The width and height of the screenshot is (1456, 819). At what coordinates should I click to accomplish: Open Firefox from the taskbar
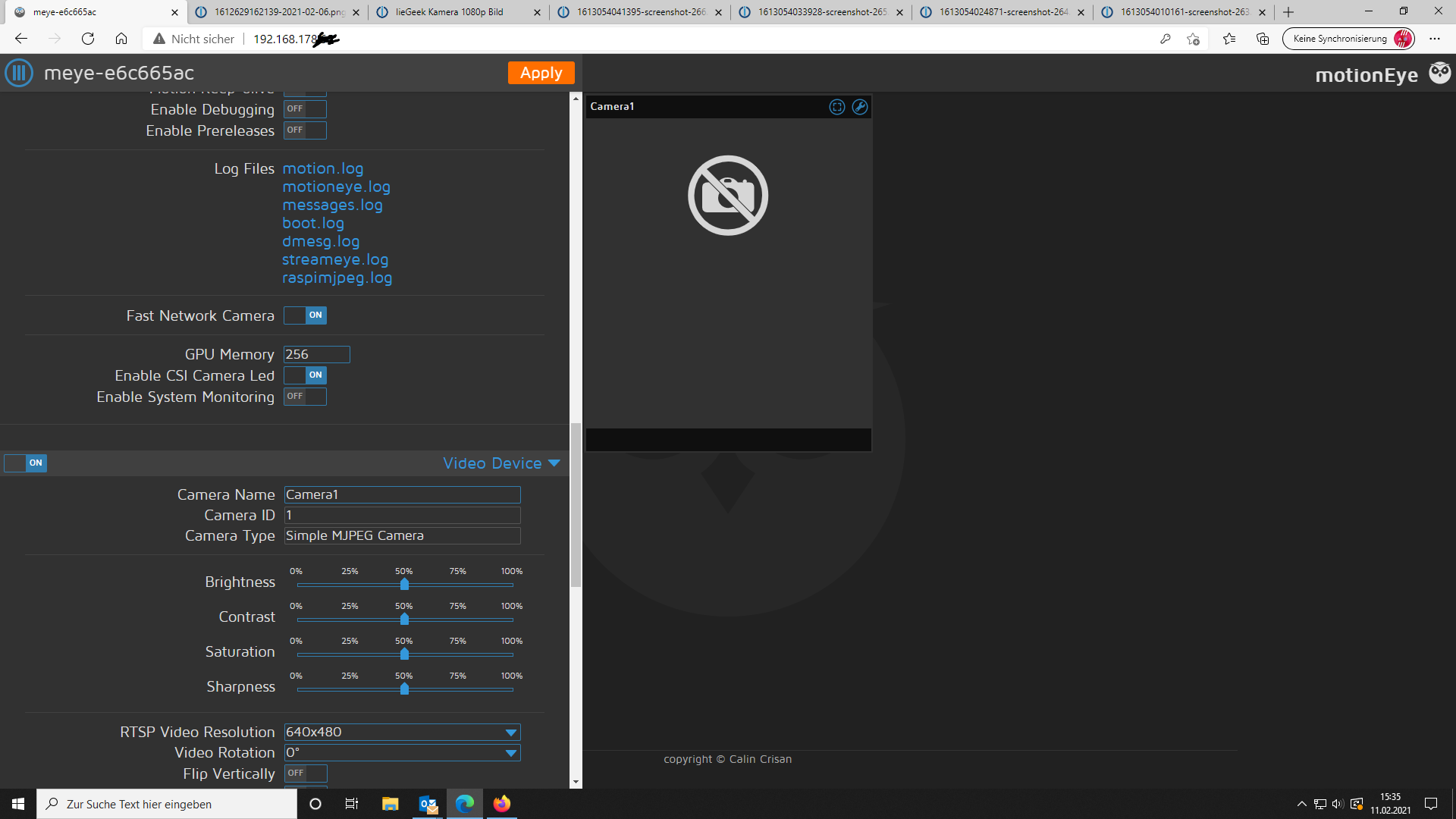(502, 804)
